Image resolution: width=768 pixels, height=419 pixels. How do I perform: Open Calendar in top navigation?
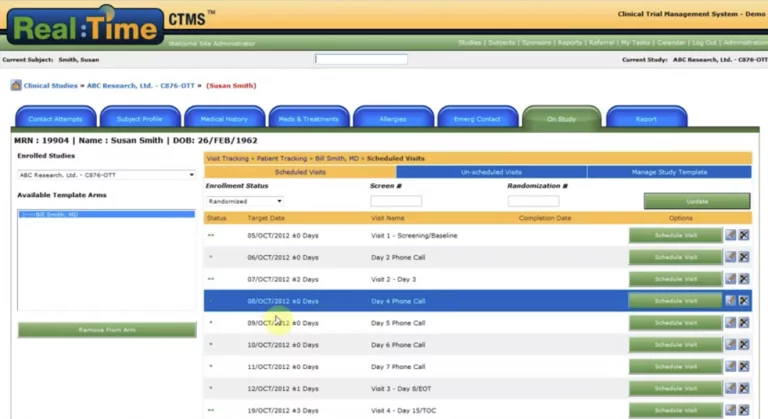click(x=671, y=43)
